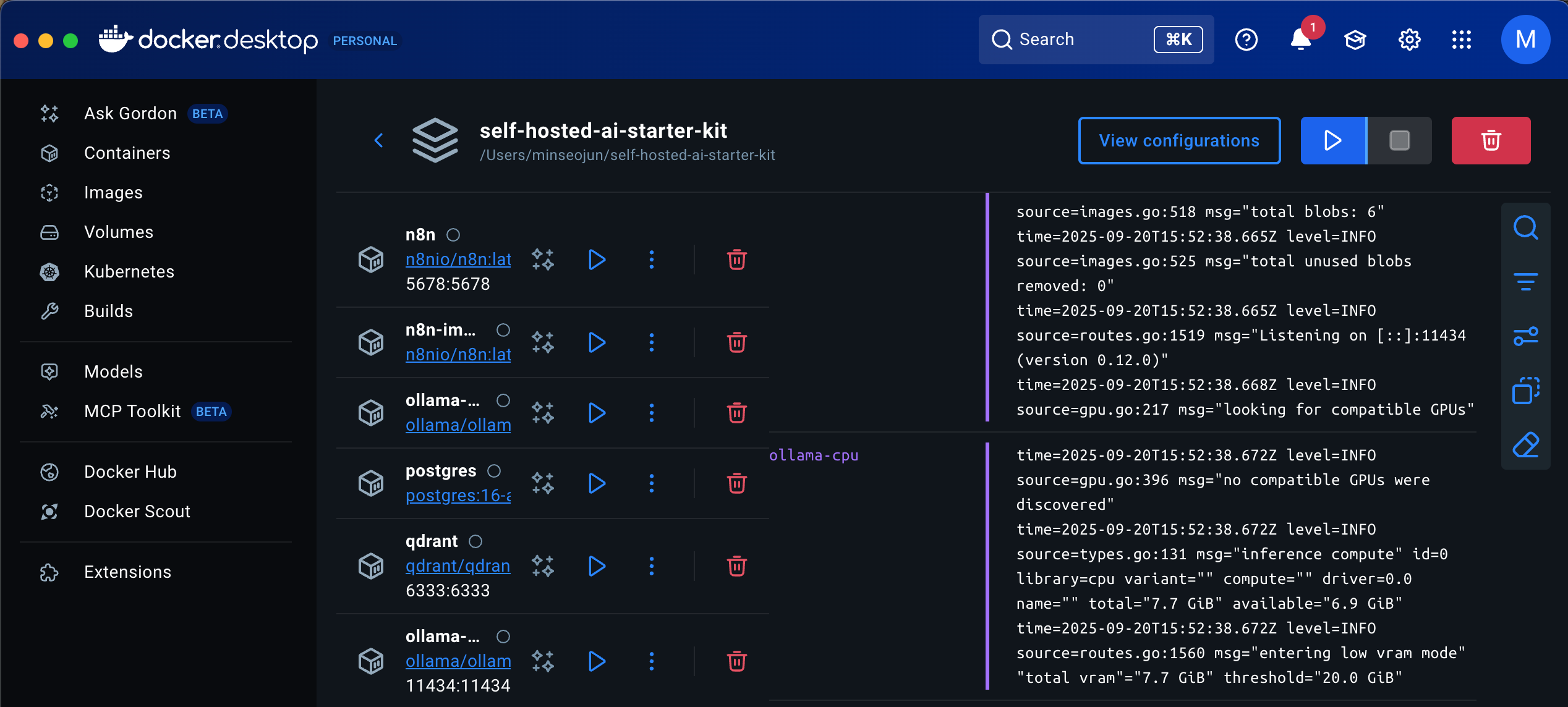This screenshot has width=1568, height=707.
Task: Open ollama image link above postgres row
Action: pyautogui.click(x=458, y=425)
